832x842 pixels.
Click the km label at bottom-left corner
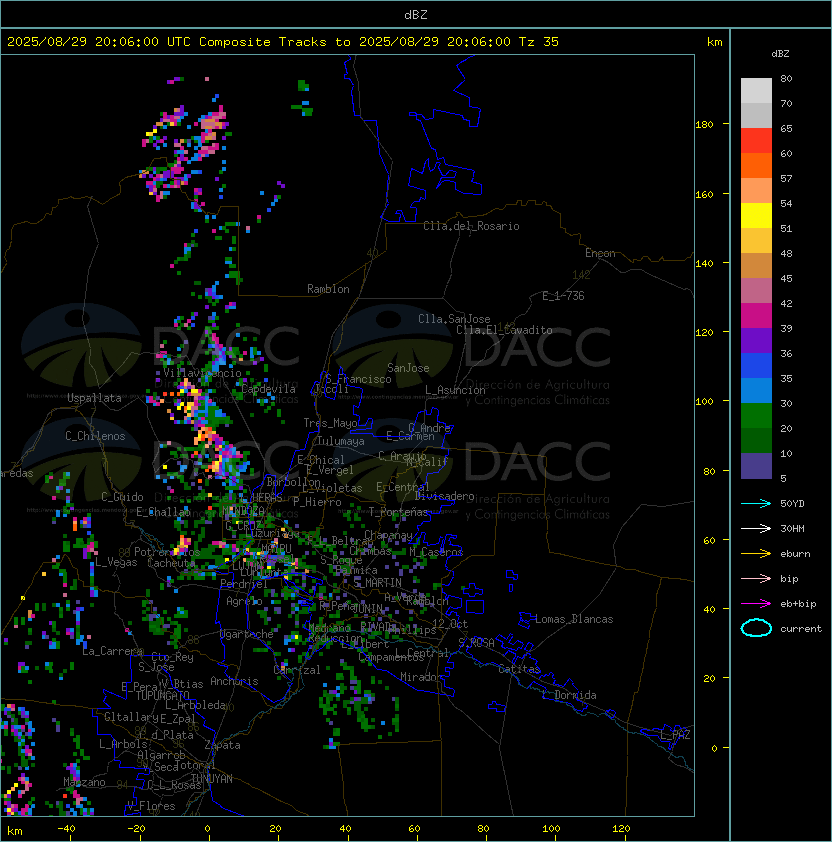coord(15,831)
